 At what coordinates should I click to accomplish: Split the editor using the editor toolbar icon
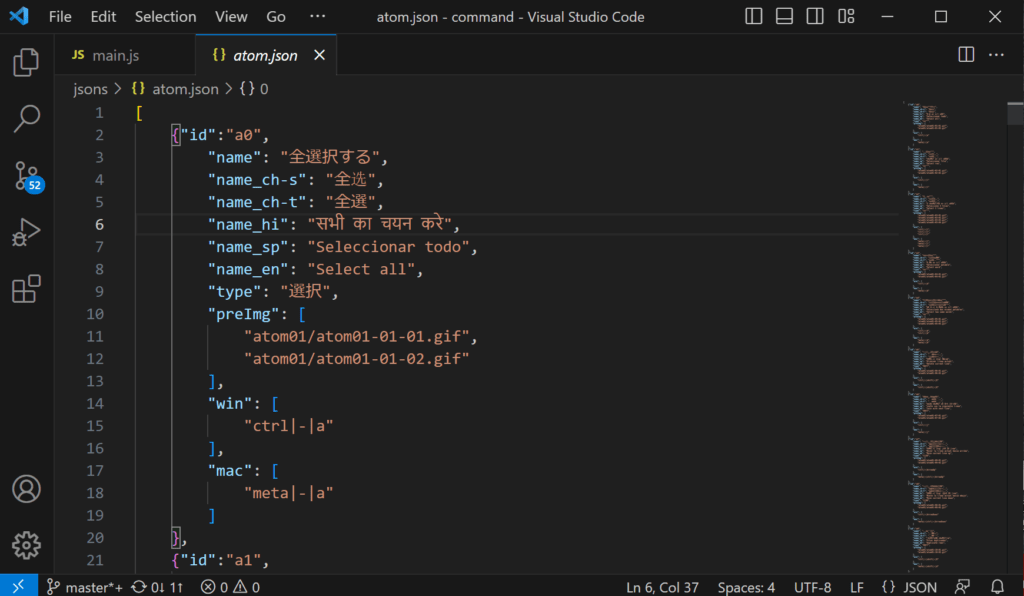tap(964, 54)
